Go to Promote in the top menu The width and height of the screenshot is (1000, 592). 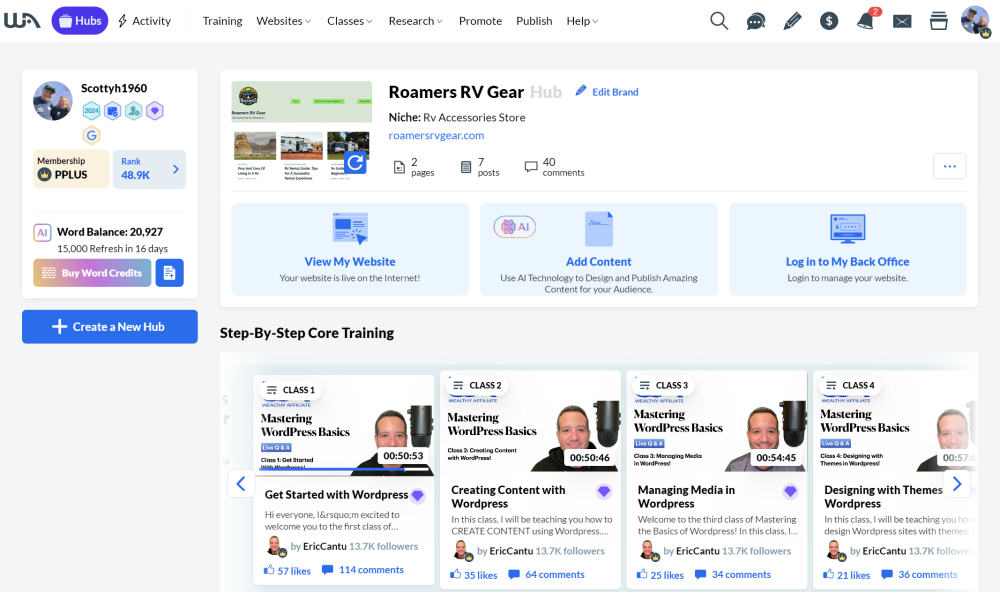point(480,21)
